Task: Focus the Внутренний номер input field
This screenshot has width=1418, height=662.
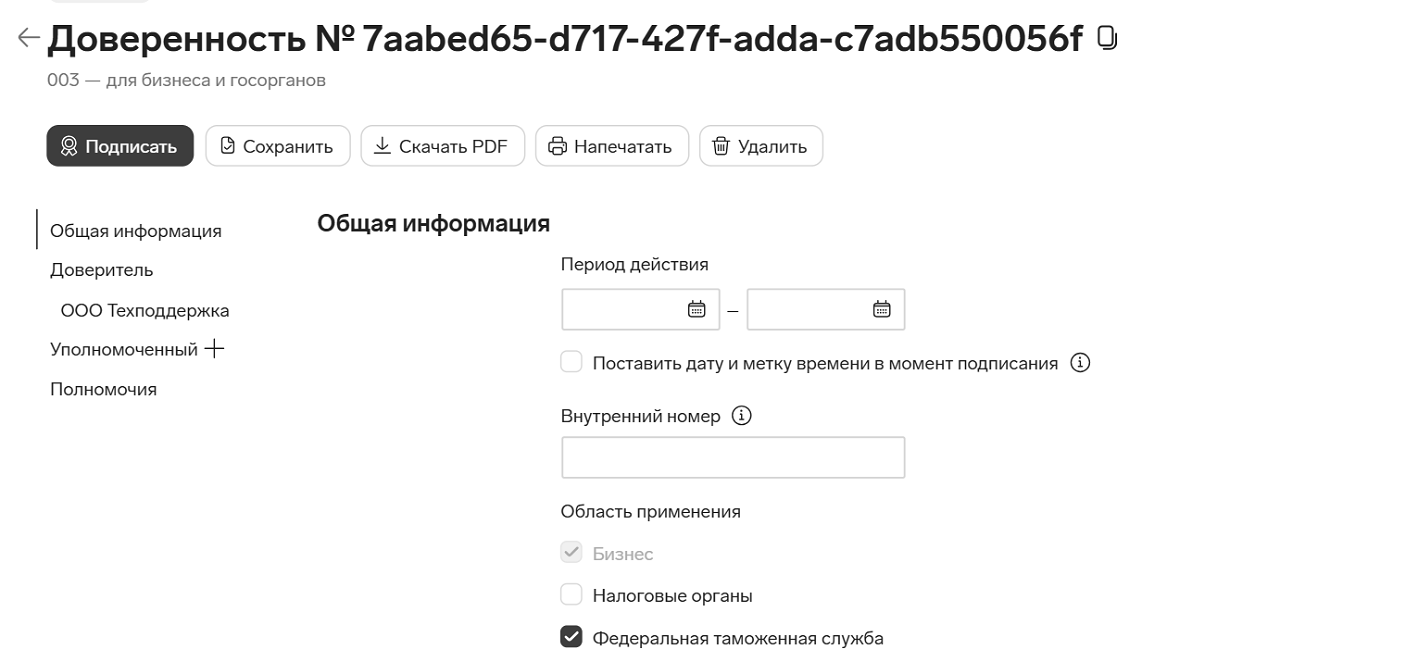Action: coord(733,457)
